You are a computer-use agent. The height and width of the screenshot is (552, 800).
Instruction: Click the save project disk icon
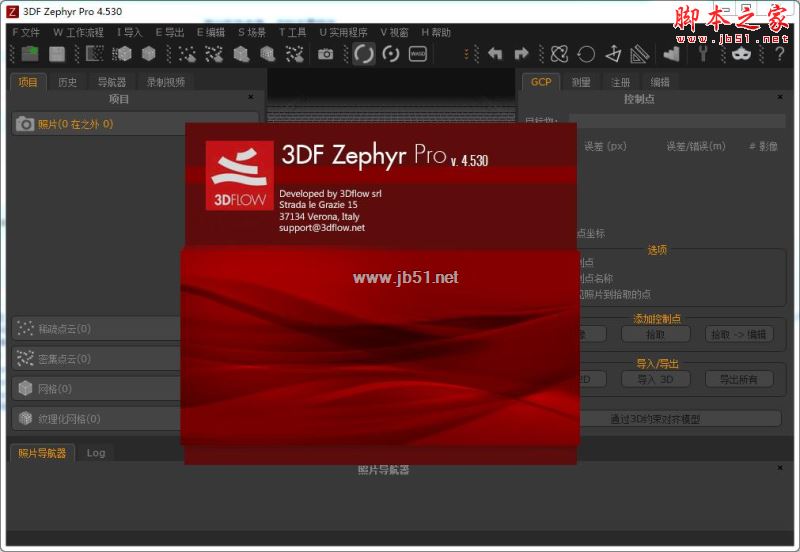pyautogui.click(x=57, y=54)
